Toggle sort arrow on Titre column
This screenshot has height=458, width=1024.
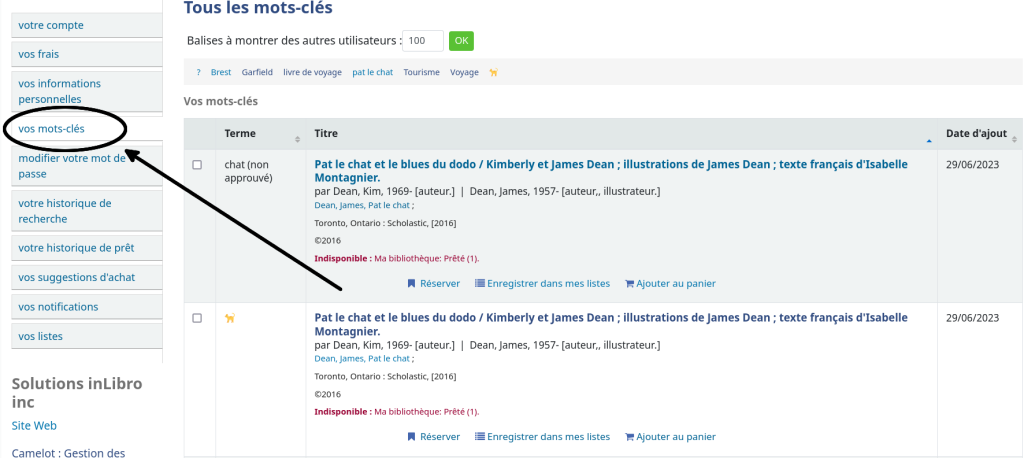(x=929, y=140)
